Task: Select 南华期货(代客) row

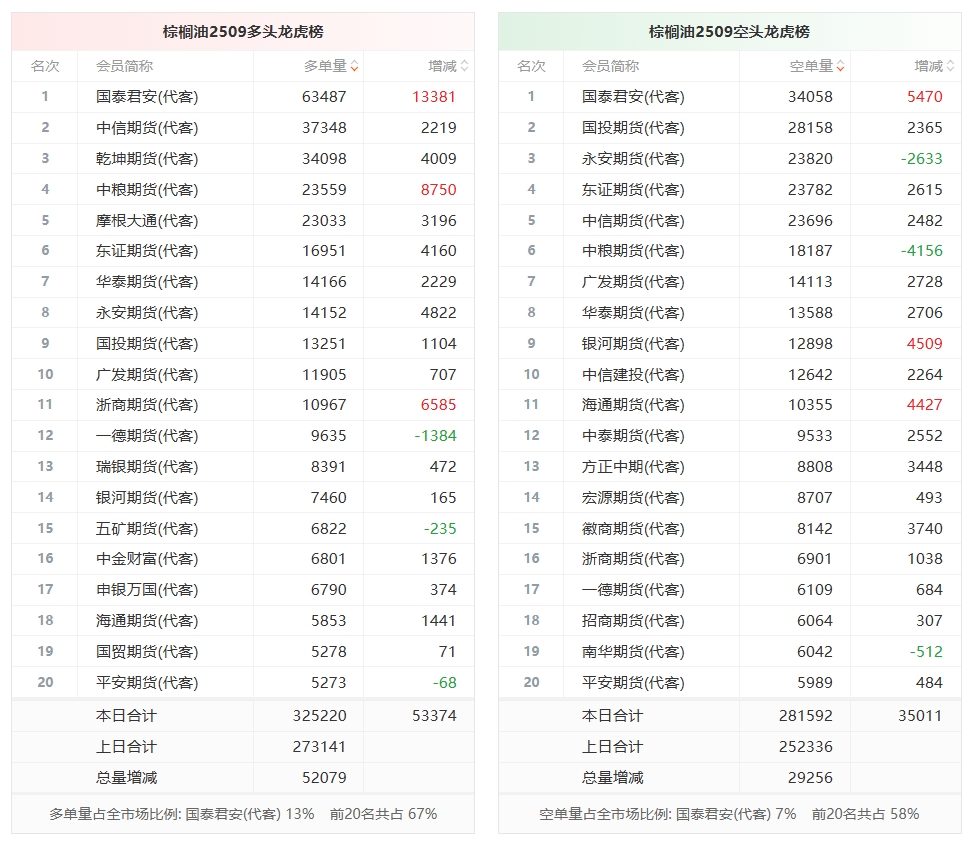Action: point(730,652)
